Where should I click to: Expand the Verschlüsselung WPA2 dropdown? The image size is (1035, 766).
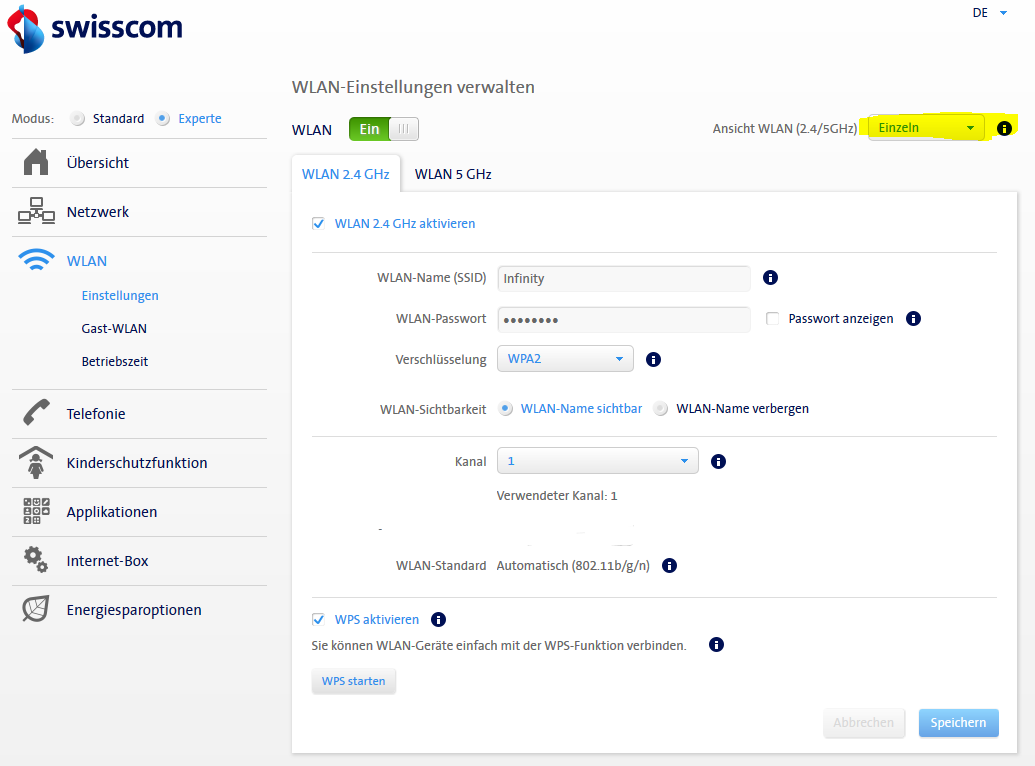[565, 358]
